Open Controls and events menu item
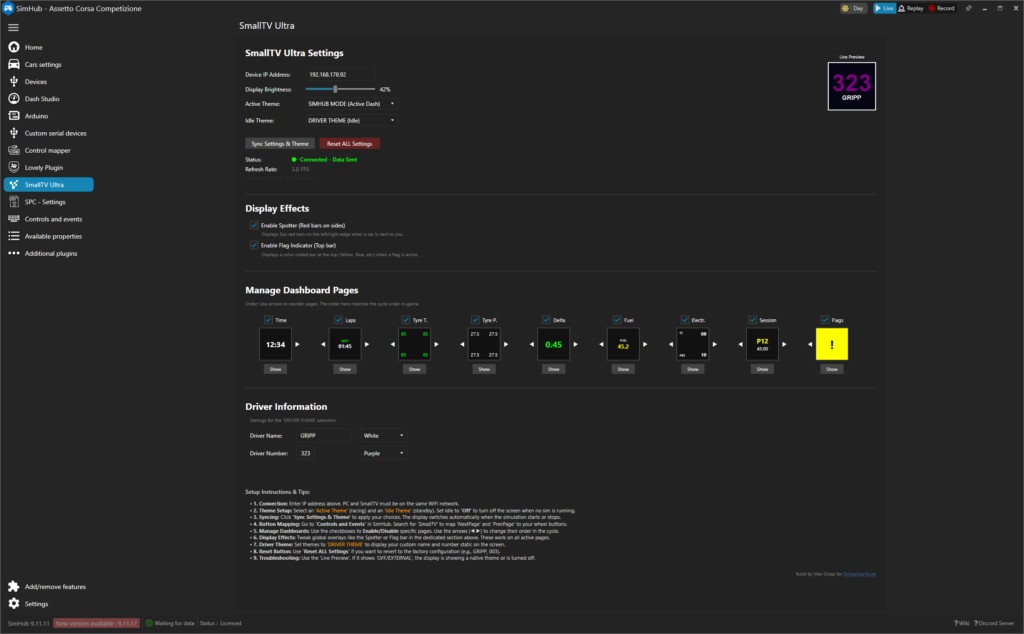This screenshot has height=634, width=1024. (53, 219)
